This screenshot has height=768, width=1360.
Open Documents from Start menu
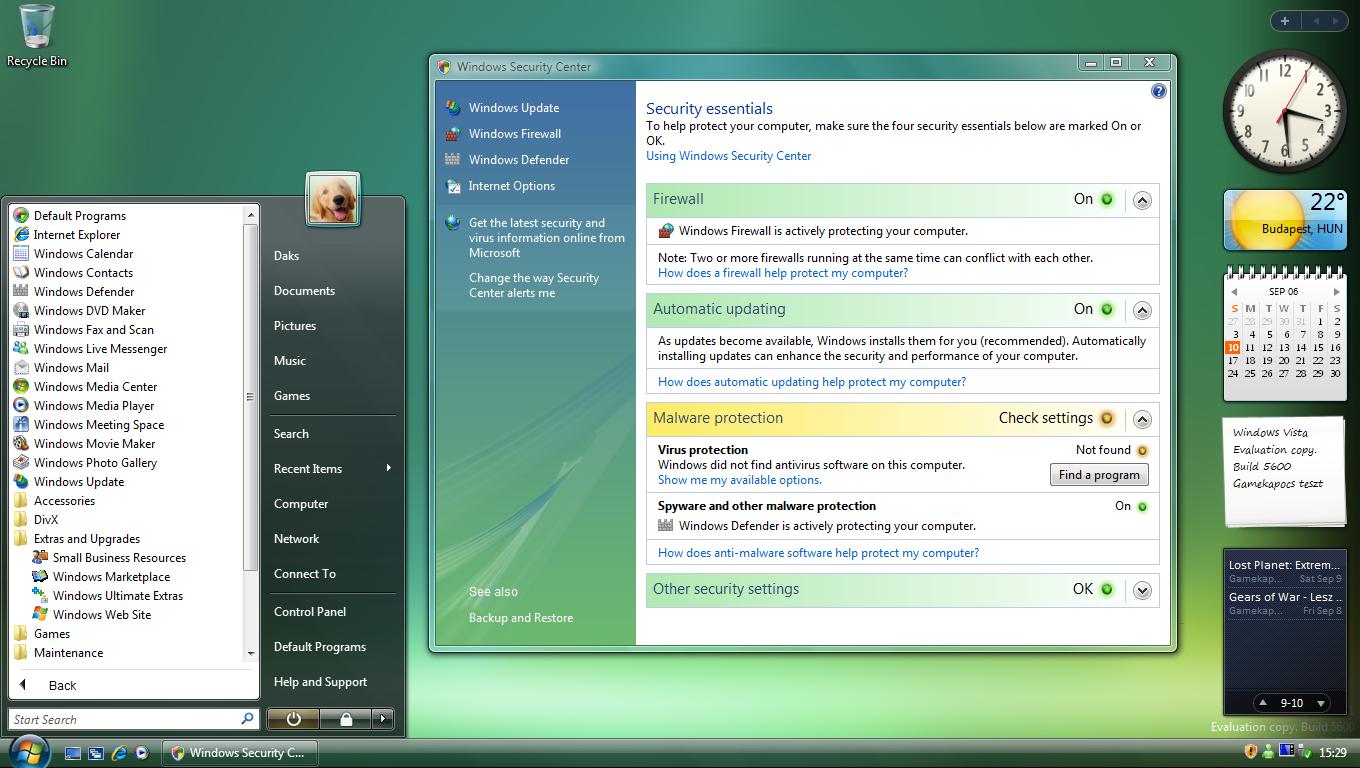coord(304,290)
